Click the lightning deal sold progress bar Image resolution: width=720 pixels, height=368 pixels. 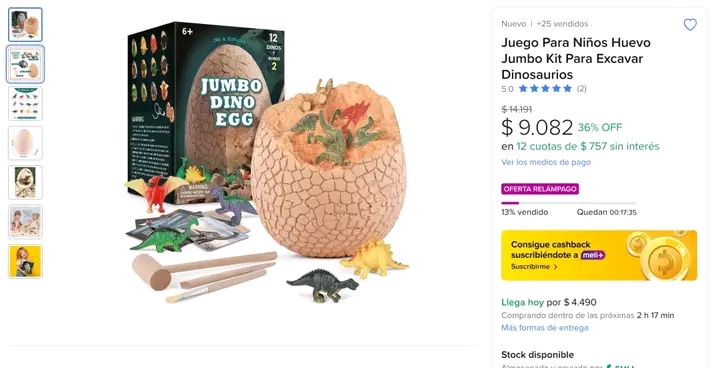(569, 203)
